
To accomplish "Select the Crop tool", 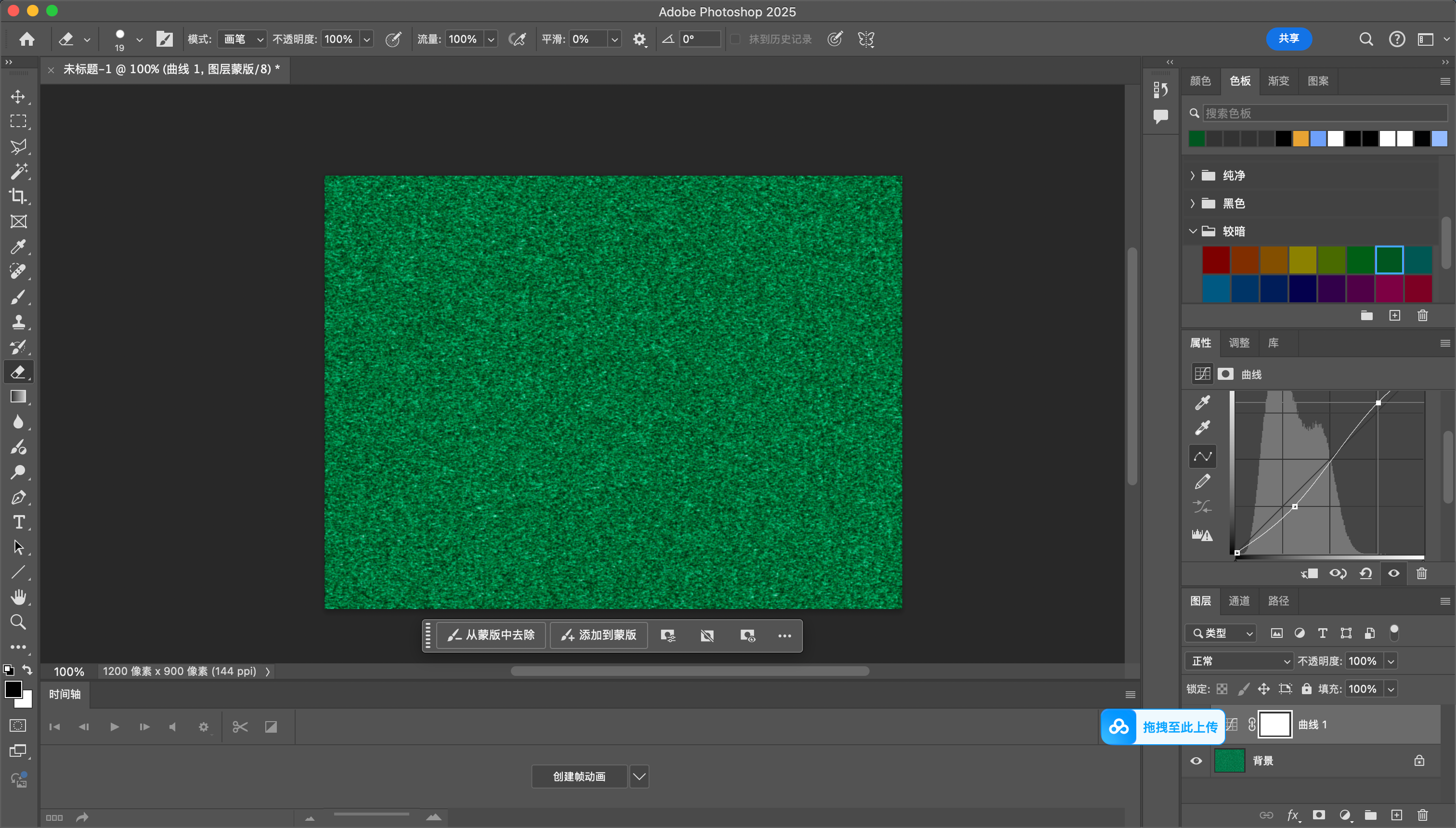I will click(18, 196).
